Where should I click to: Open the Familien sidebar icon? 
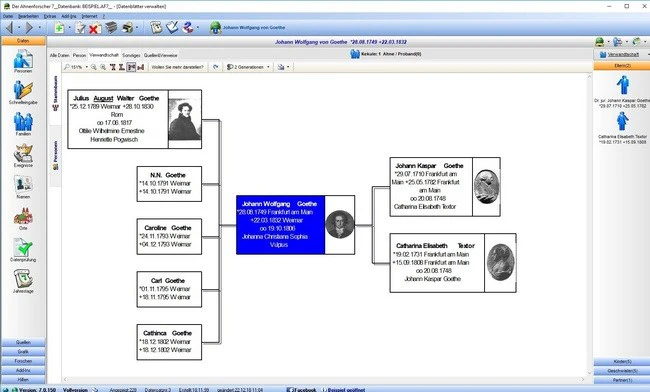pyautogui.click(x=23, y=123)
